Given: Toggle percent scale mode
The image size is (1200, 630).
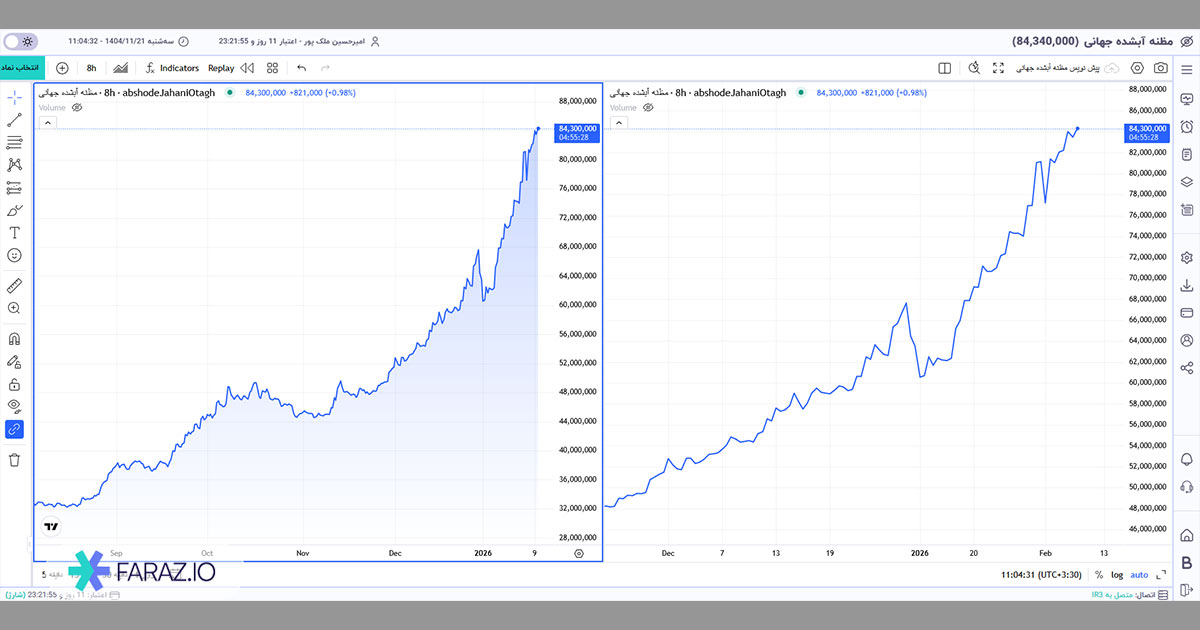Looking at the screenshot, I should (1099, 575).
